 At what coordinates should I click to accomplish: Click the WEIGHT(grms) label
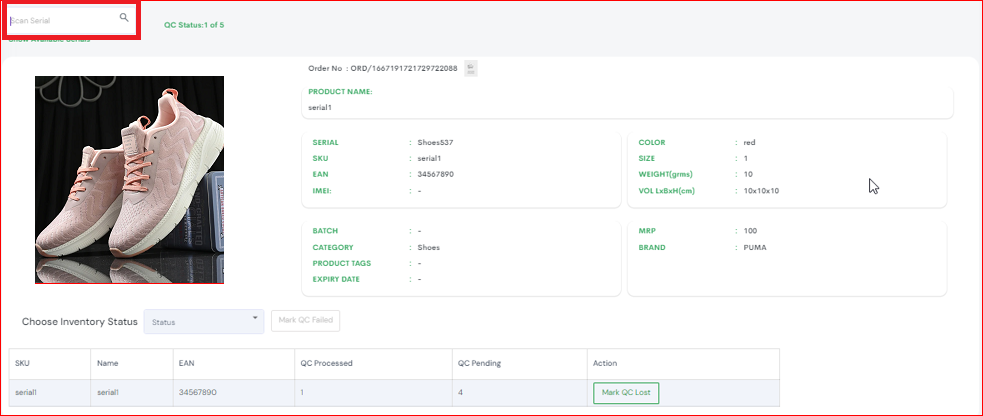(x=665, y=174)
